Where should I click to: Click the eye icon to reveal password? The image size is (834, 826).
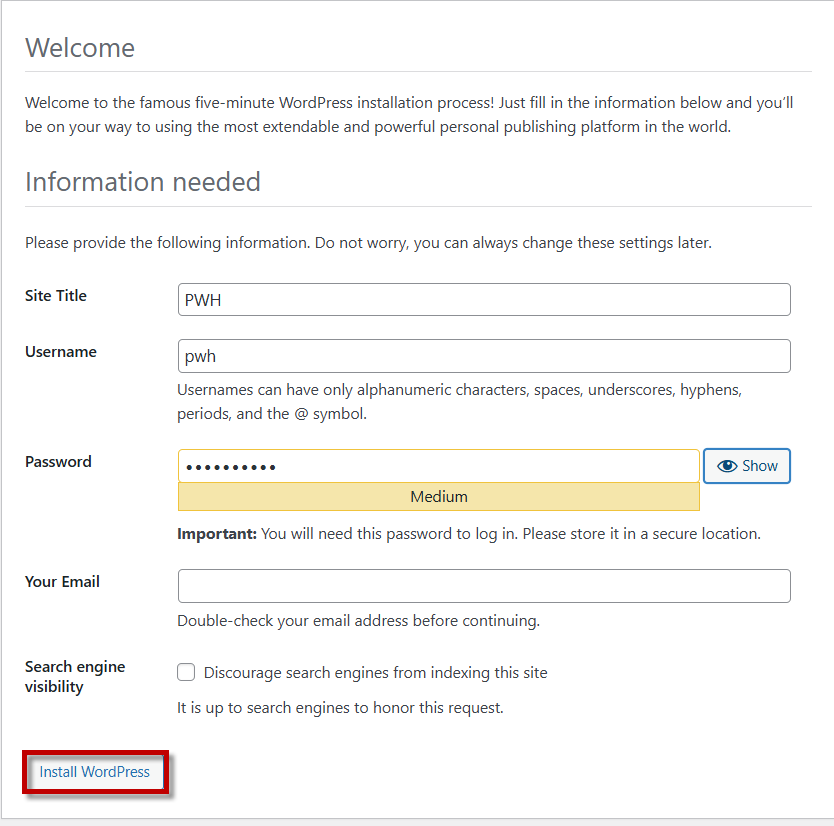[727, 466]
